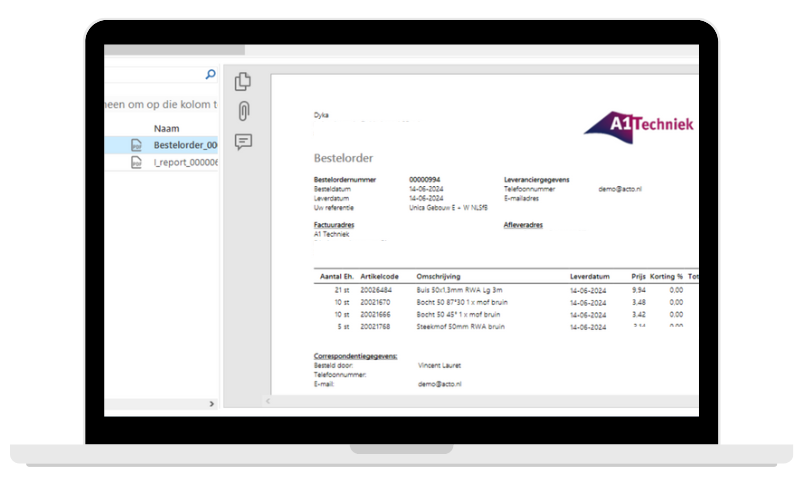Click the Bestelorder heading in the document
Viewport: 800px width, 483px height.
pos(343,158)
